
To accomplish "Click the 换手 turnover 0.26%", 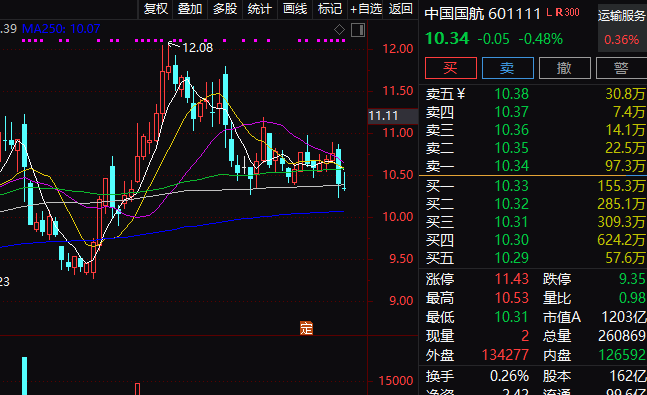I will 509,376.
